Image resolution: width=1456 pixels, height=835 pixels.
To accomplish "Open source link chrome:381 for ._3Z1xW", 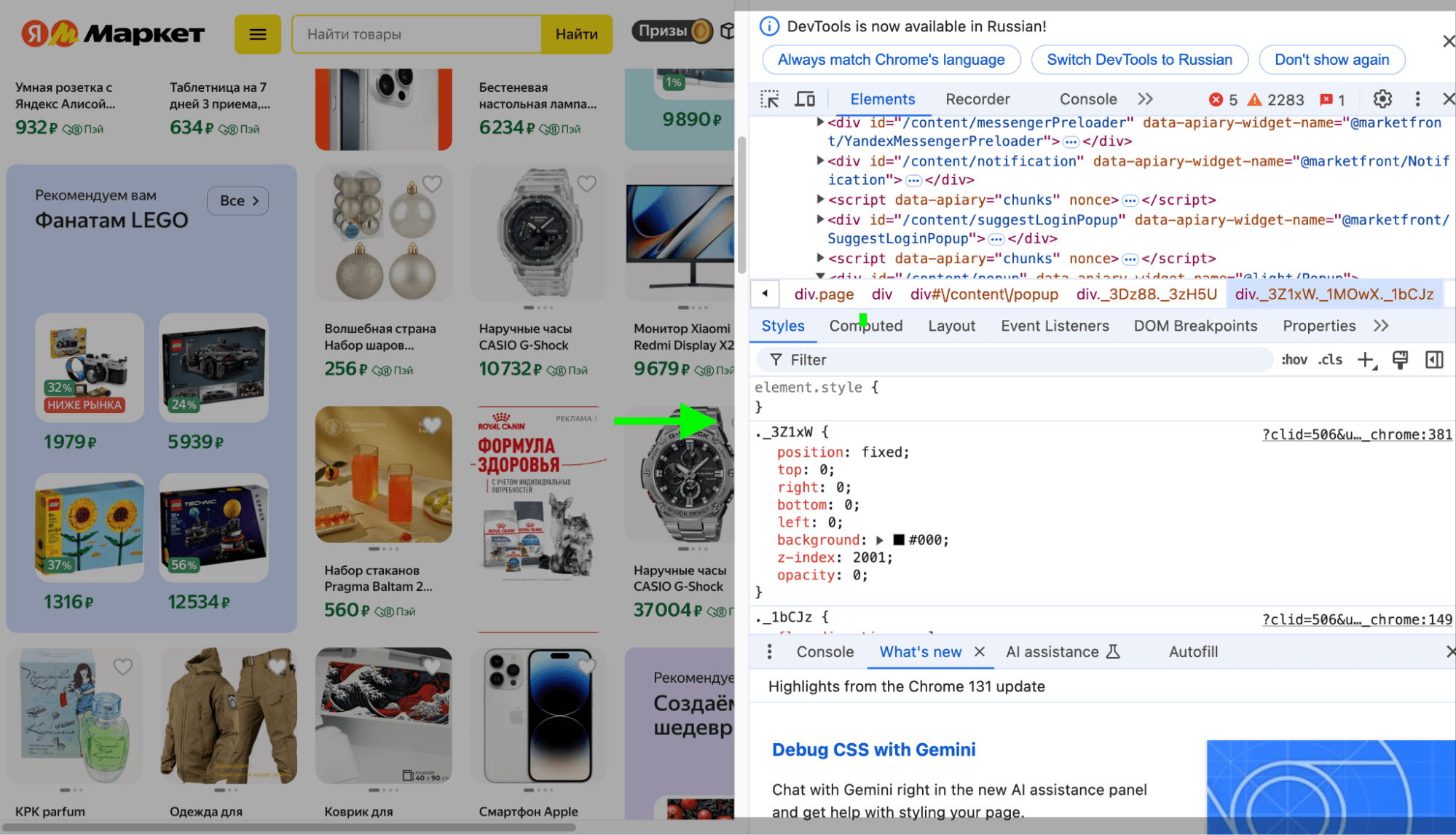I will point(1357,434).
